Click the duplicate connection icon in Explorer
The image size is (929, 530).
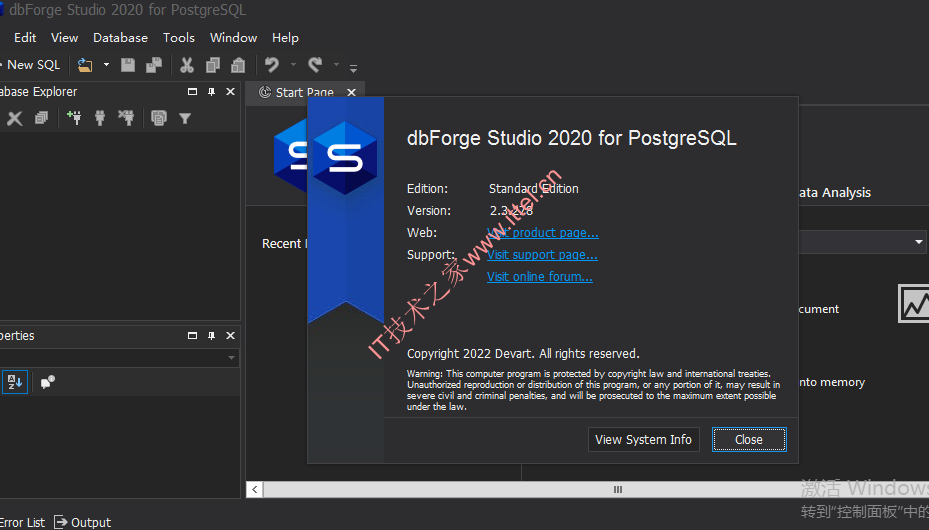[x=41, y=118]
